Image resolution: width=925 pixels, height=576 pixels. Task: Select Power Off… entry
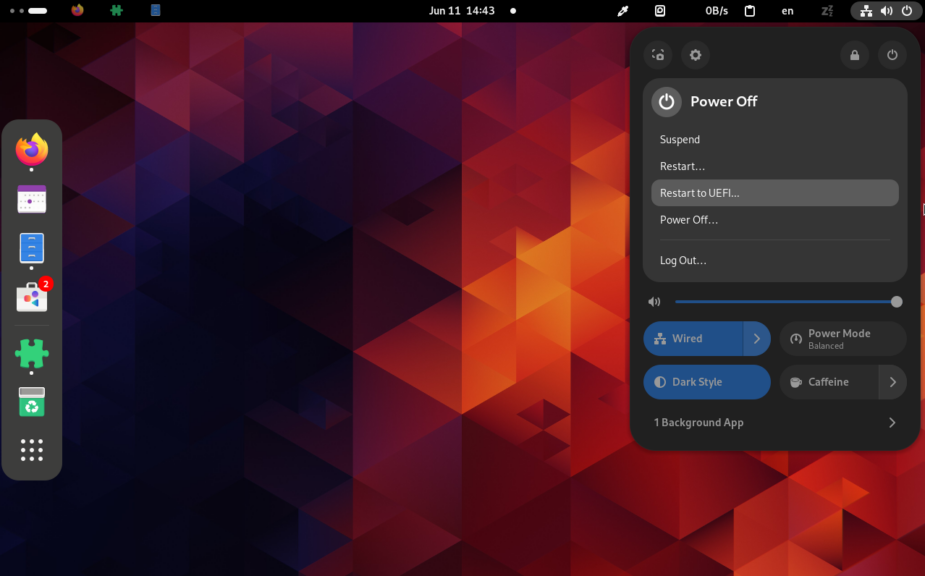coord(775,220)
